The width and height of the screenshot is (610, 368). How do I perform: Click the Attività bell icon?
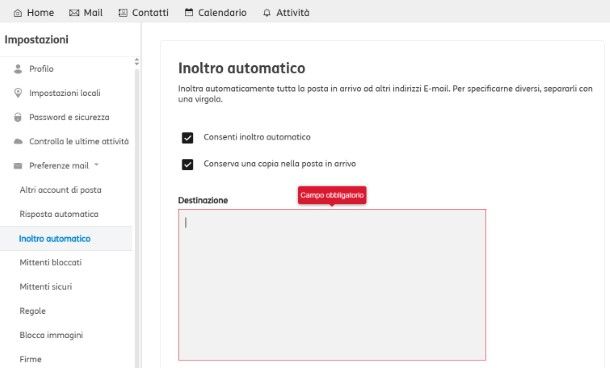point(267,13)
